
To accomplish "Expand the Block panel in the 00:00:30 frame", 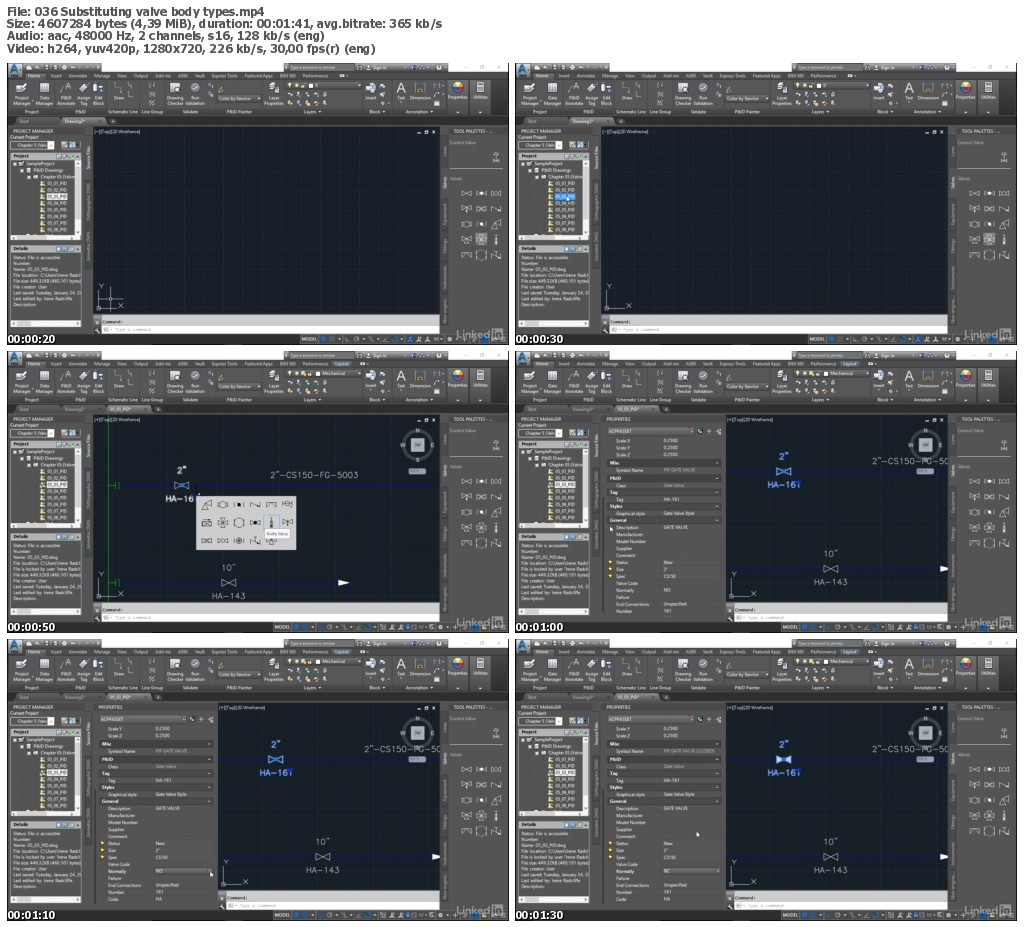I will click(x=885, y=112).
